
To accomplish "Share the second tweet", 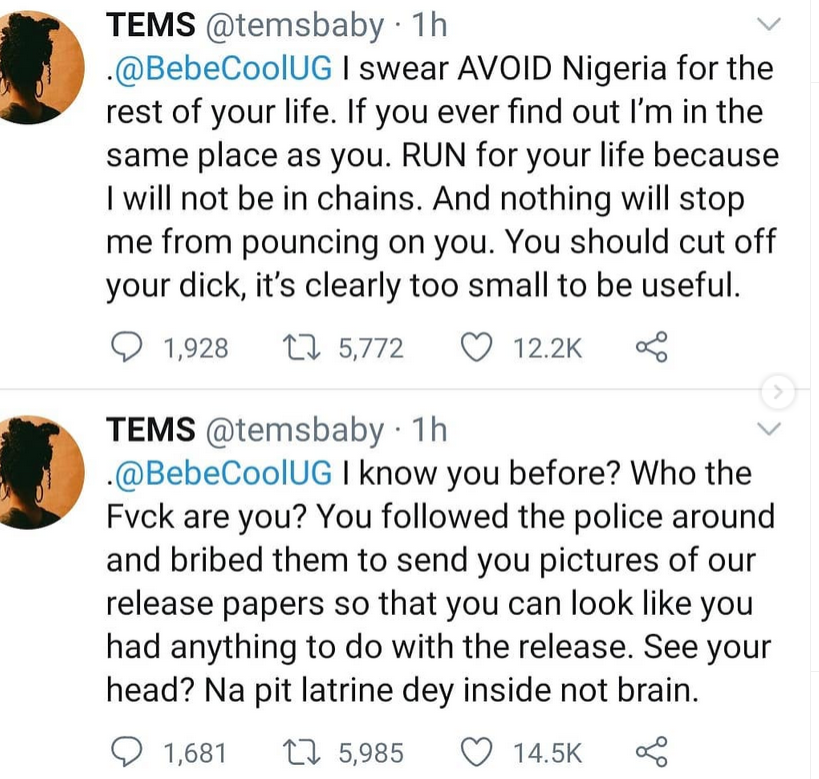I will 651,751.
